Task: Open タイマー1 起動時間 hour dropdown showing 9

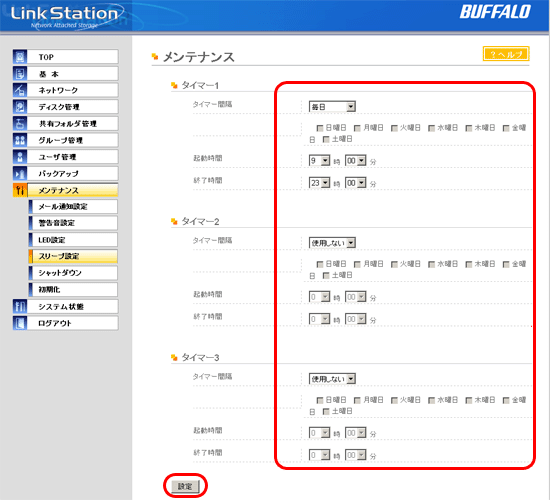Action: click(x=319, y=161)
